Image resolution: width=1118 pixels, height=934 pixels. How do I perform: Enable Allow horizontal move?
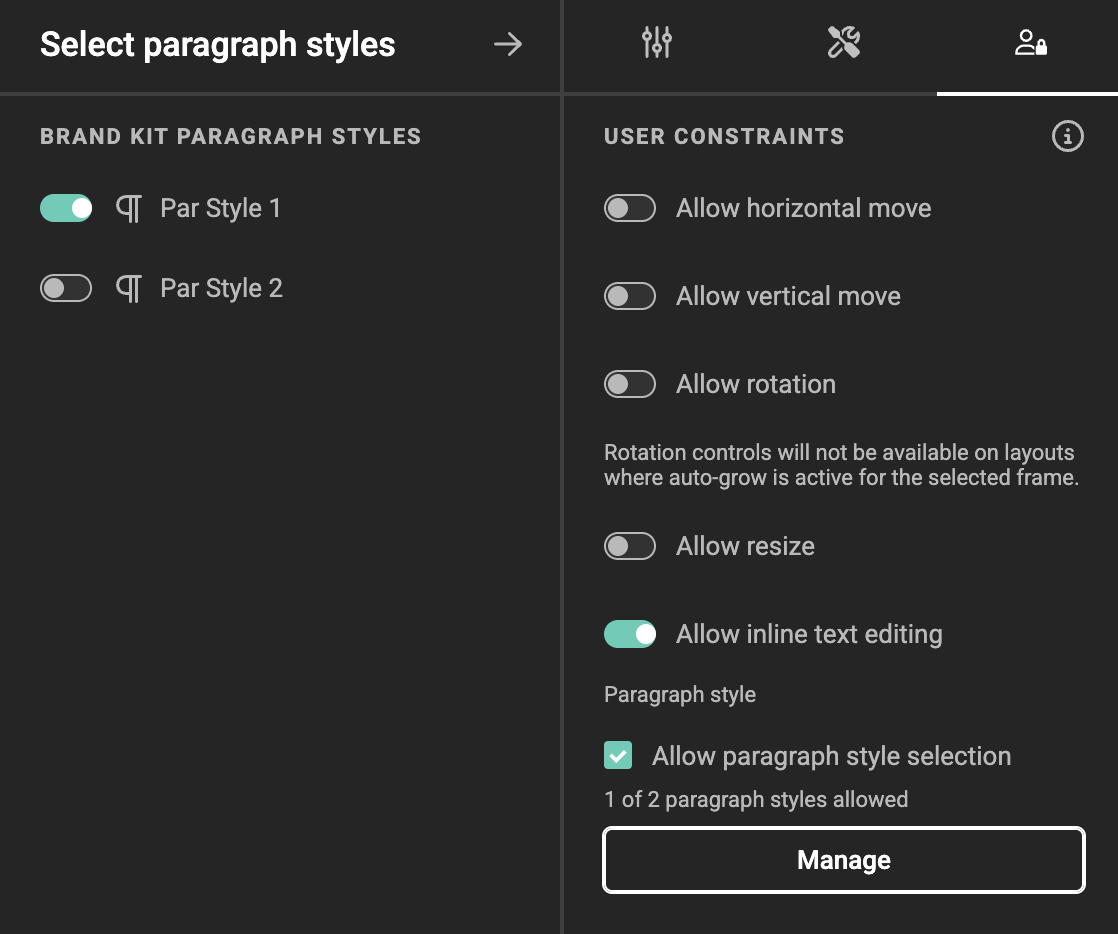click(630, 208)
